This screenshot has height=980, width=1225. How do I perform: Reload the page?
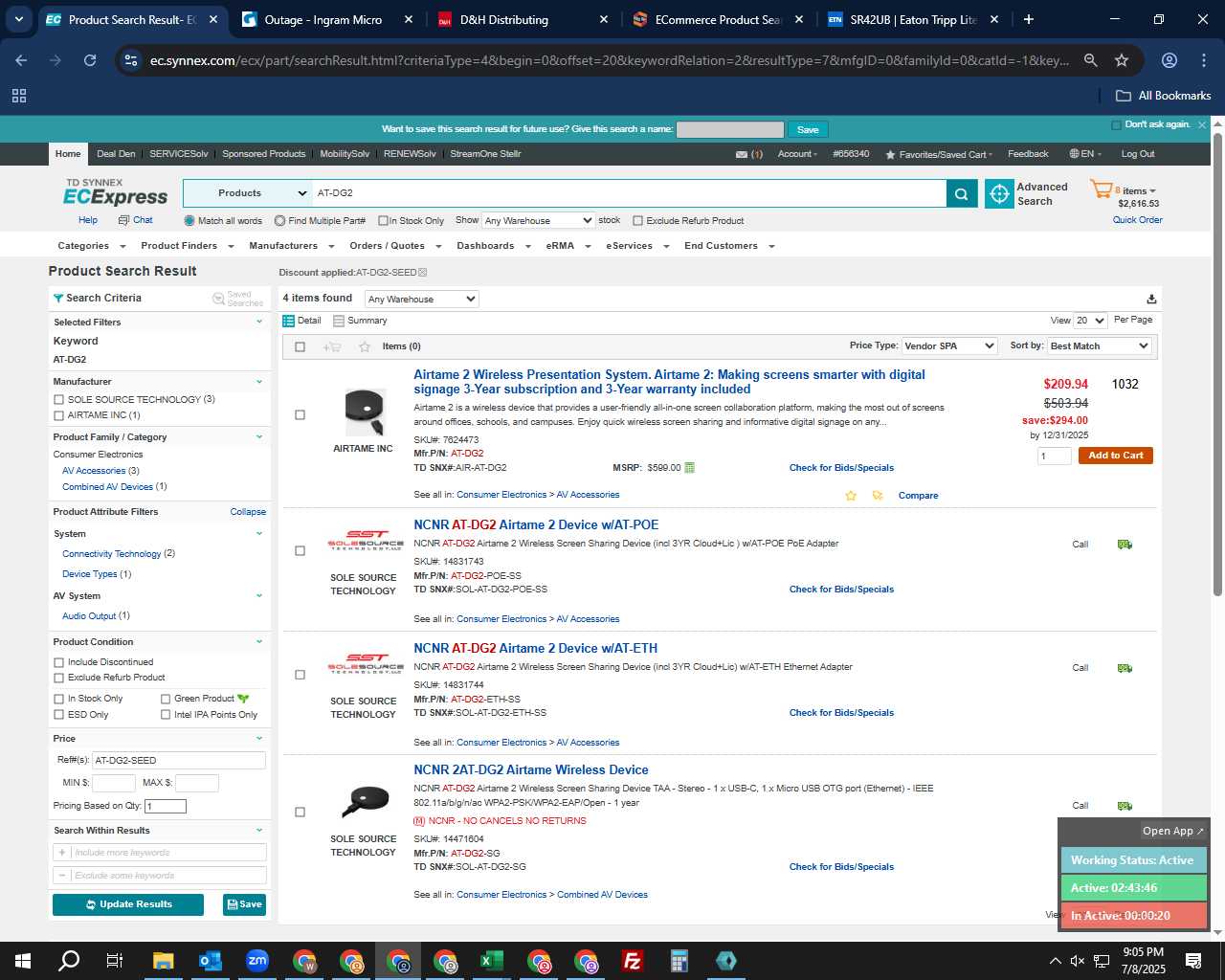point(90,60)
